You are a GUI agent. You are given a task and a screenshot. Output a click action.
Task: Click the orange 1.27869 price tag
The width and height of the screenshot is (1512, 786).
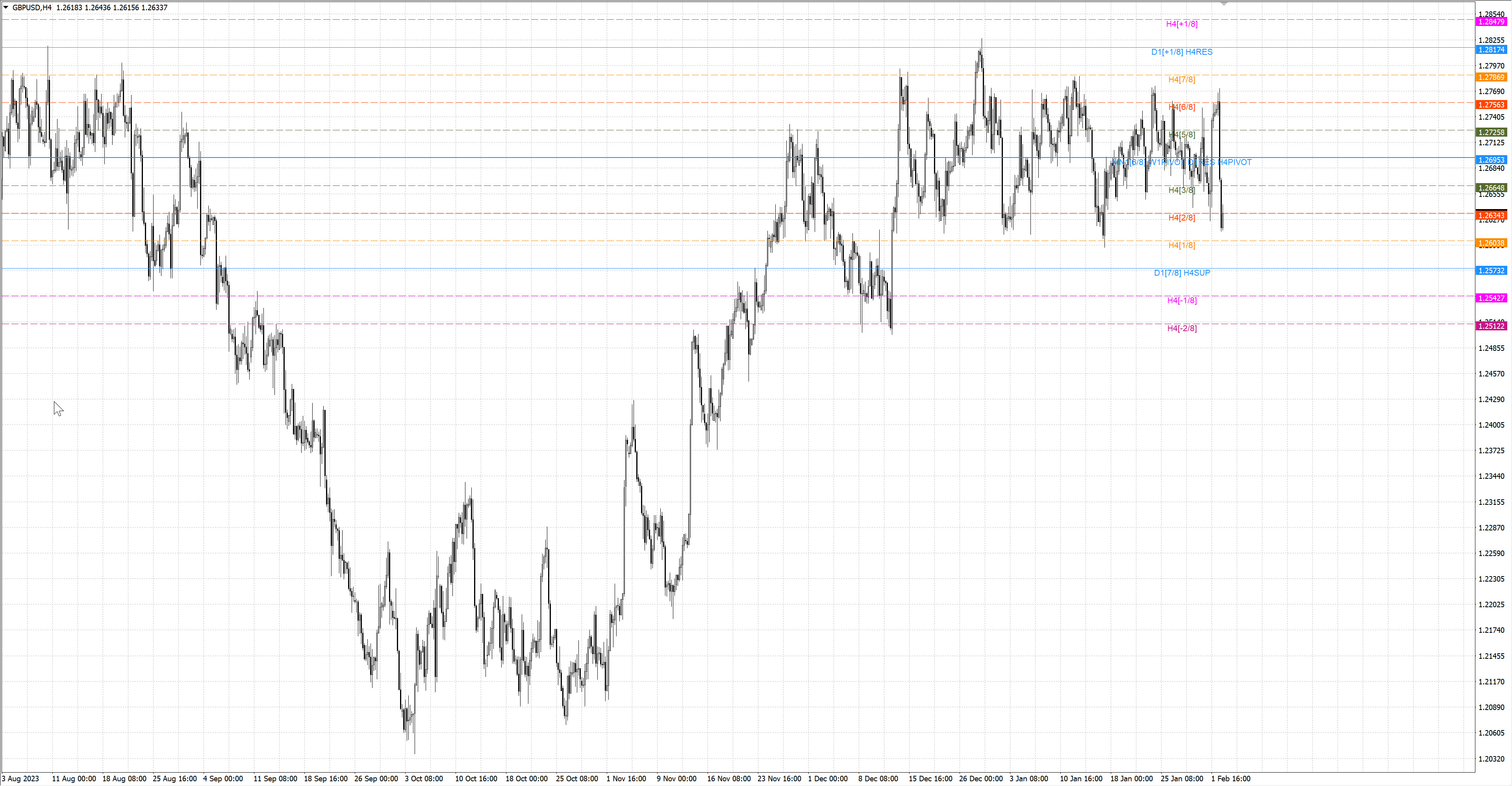pyautogui.click(x=1491, y=78)
